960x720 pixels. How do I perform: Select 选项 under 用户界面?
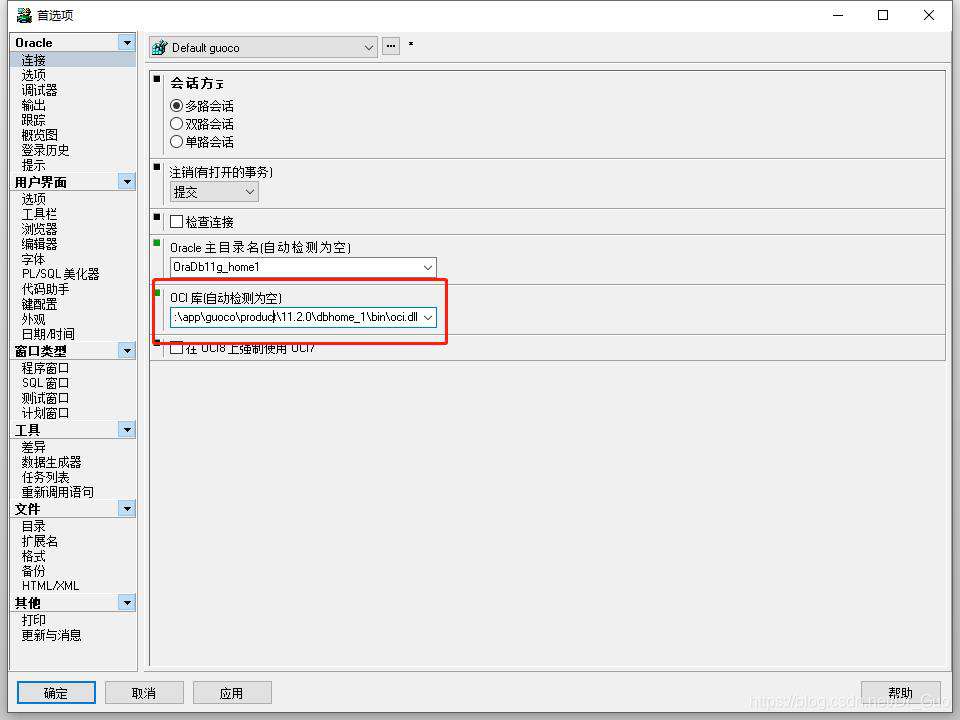click(x=34, y=199)
